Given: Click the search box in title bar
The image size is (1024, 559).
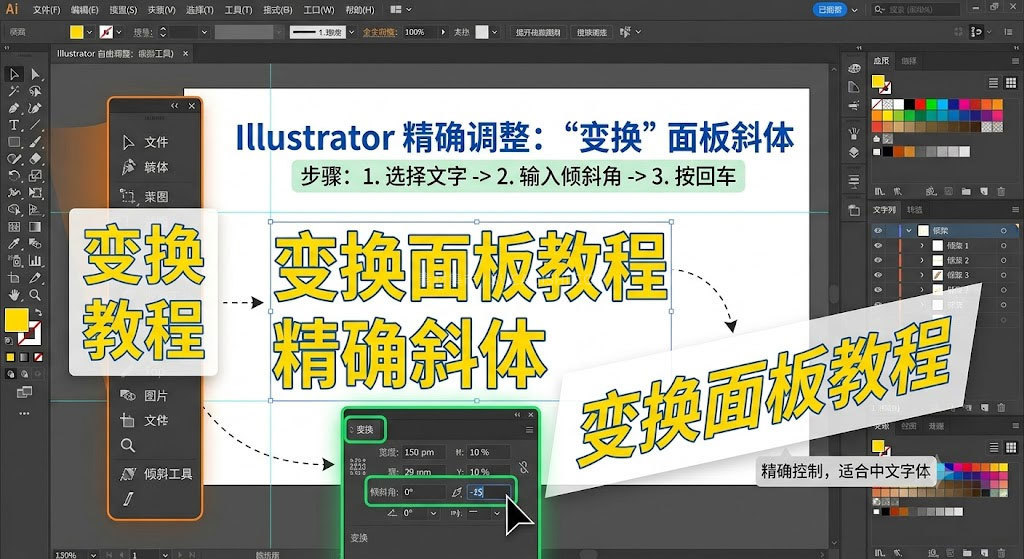Looking at the screenshot, I should tap(916, 10).
